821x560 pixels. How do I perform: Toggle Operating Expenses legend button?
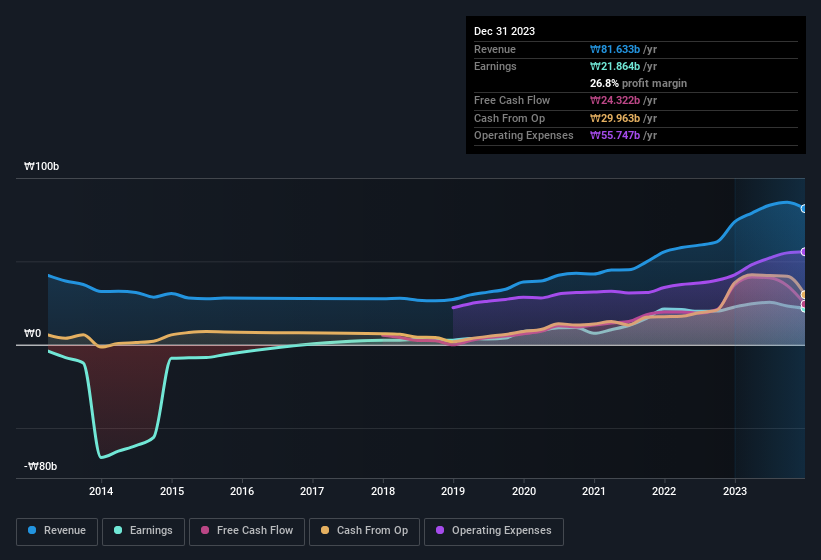(x=493, y=531)
